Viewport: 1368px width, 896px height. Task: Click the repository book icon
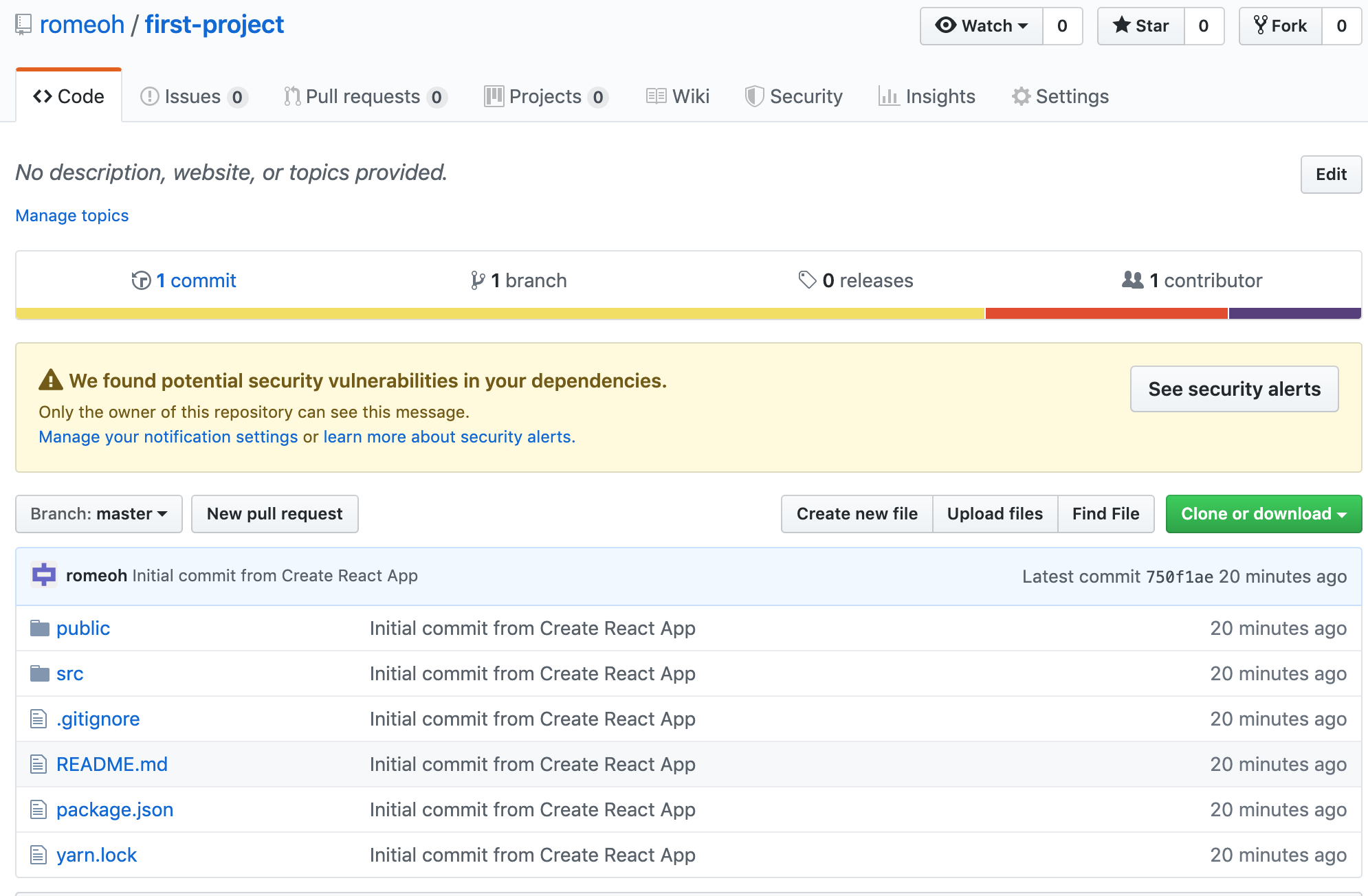[23, 25]
